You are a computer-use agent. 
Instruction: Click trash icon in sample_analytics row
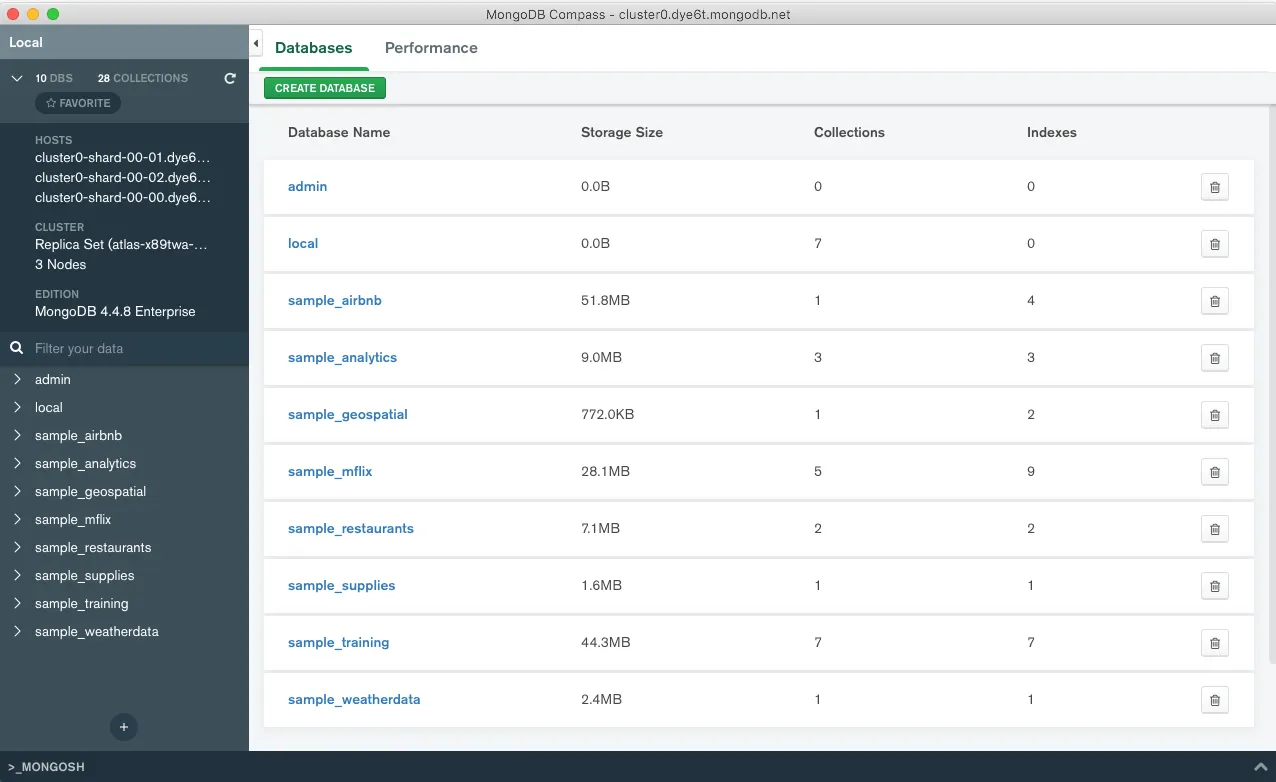[x=1214, y=358]
